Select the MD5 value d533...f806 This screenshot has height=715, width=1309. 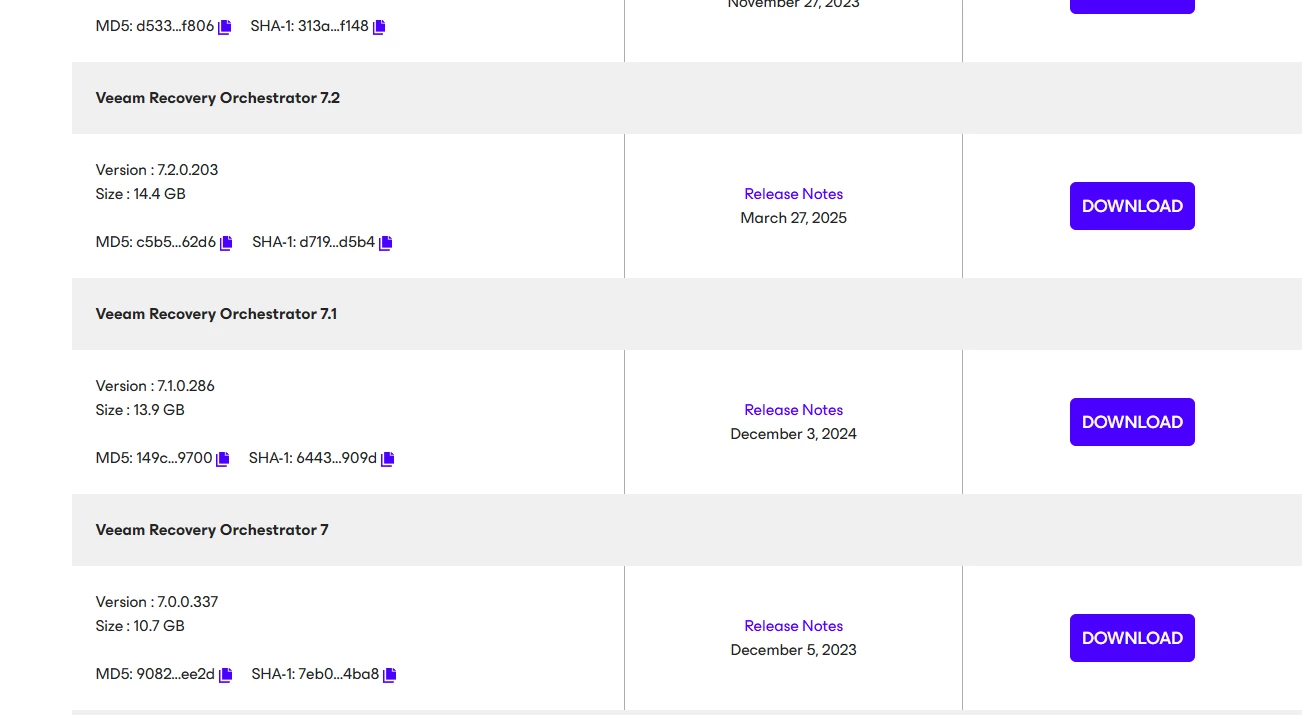[175, 26]
